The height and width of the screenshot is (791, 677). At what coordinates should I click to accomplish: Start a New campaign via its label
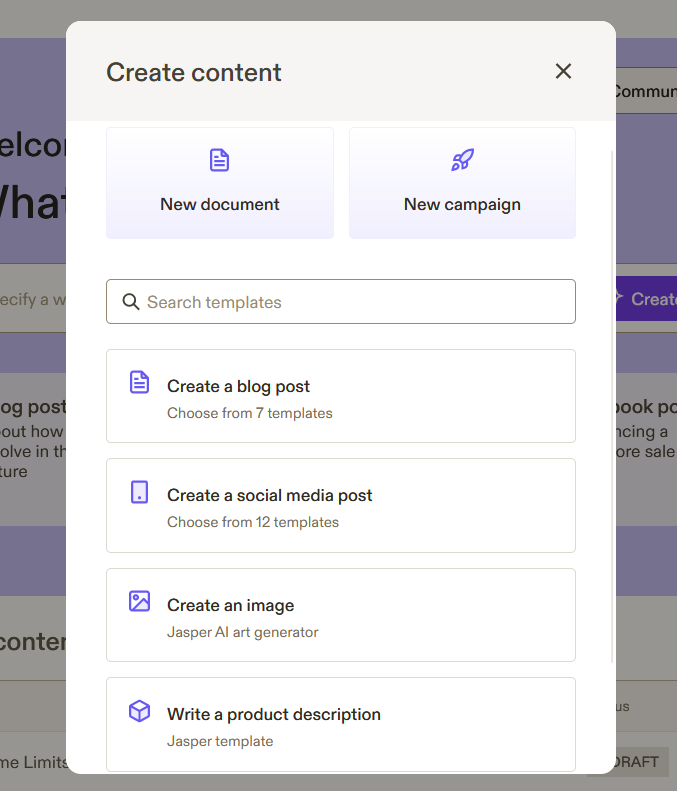(x=462, y=204)
